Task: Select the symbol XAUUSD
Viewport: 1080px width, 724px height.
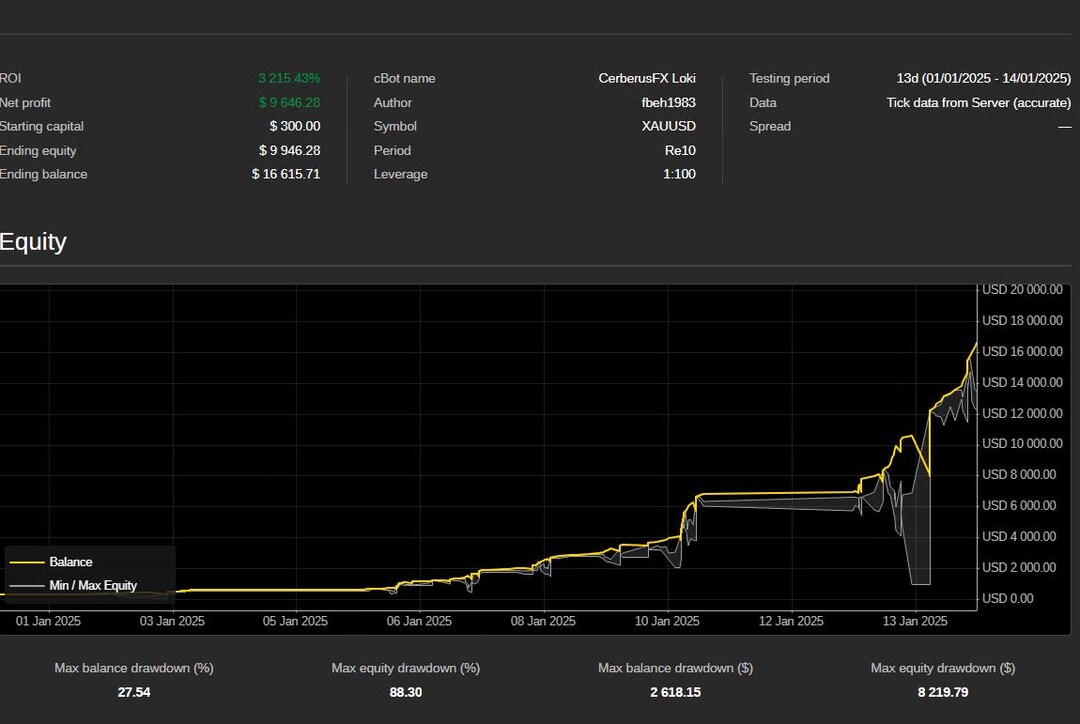Action: pos(667,126)
